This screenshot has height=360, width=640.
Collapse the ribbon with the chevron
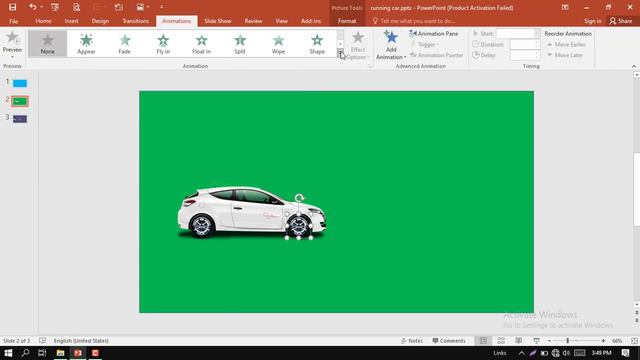coord(633,66)
